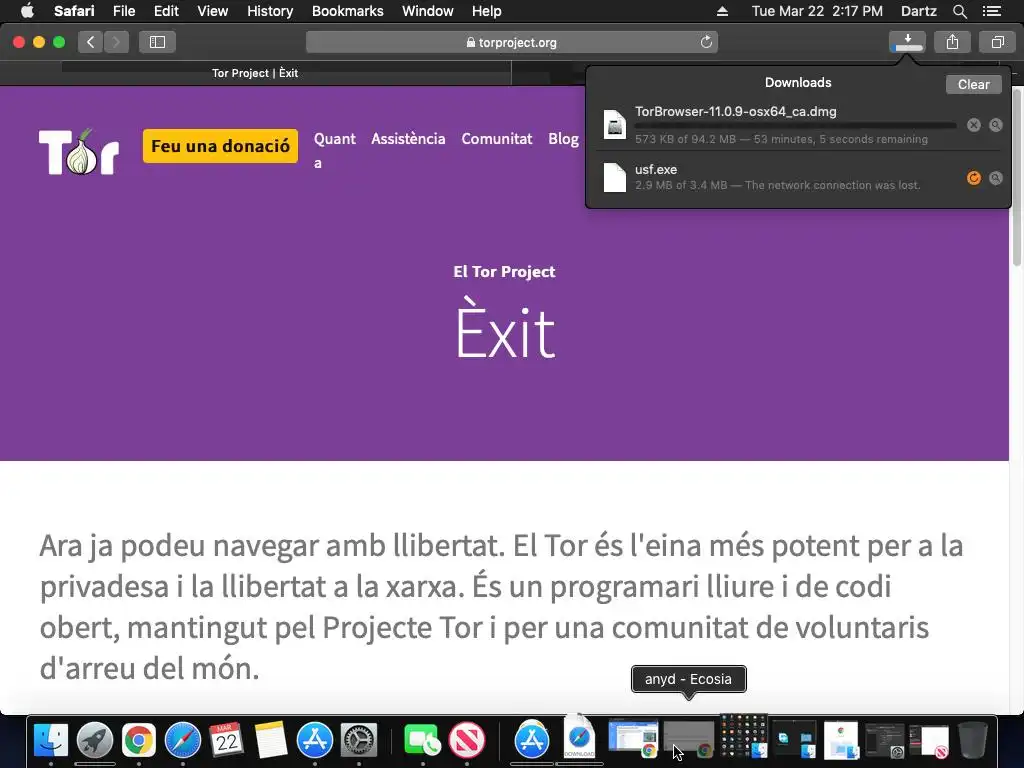Image resolution: width=1024 pixels, height=768 pixels.
Task: Open System Preferences gear in Dock
Action: point(359,740)
